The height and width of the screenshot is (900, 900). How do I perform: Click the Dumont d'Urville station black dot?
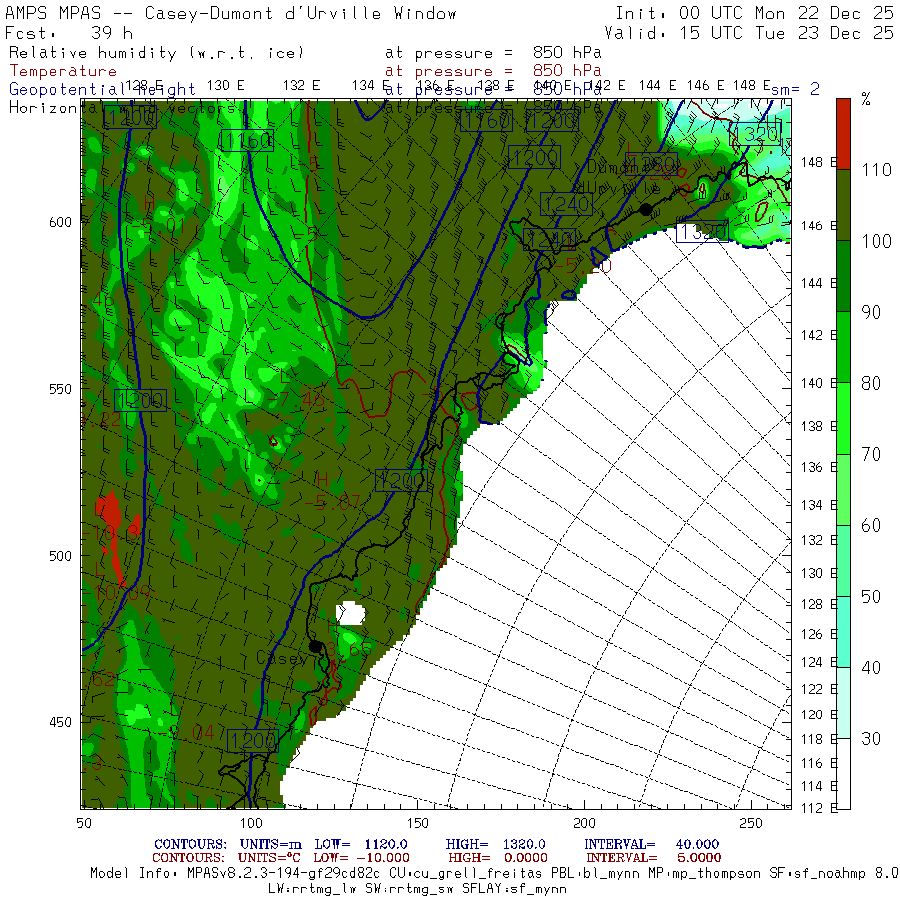pyautogui.click(x=646, y=210)
